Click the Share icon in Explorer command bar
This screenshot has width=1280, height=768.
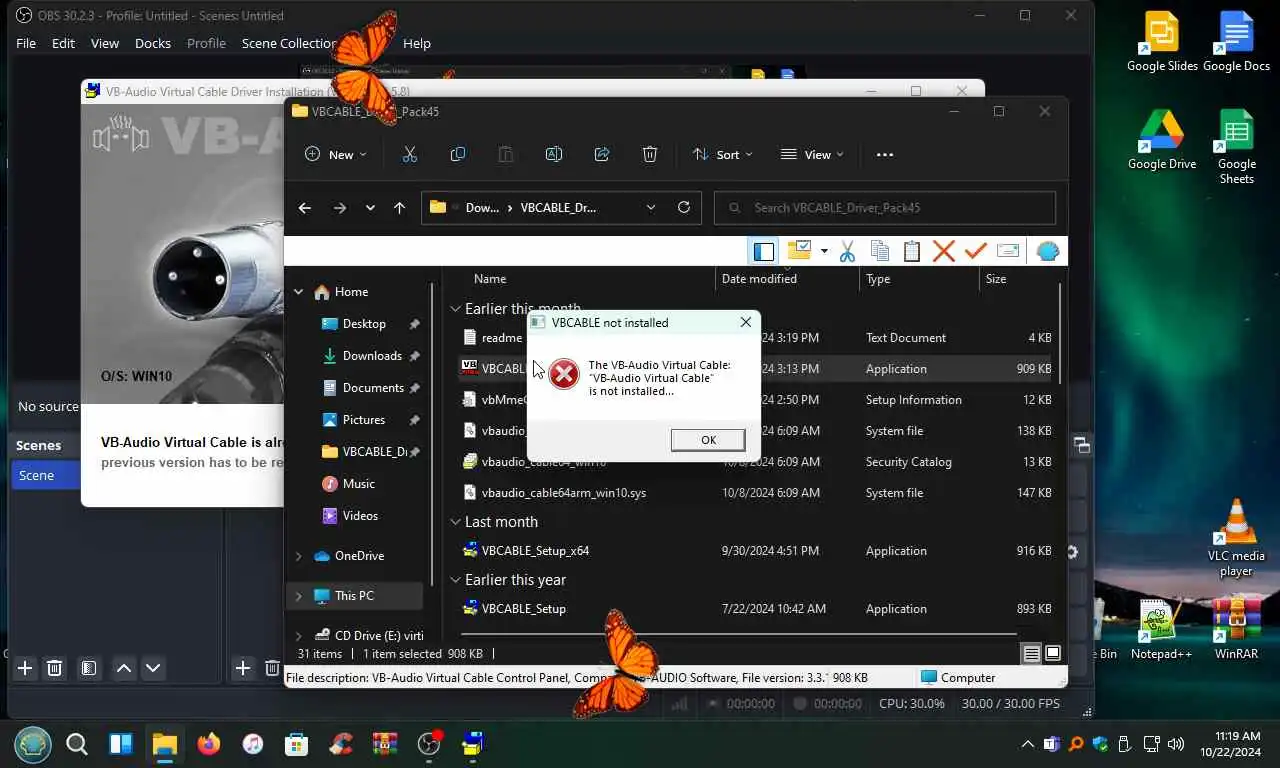pyautogui.click(x=602, y=154)
